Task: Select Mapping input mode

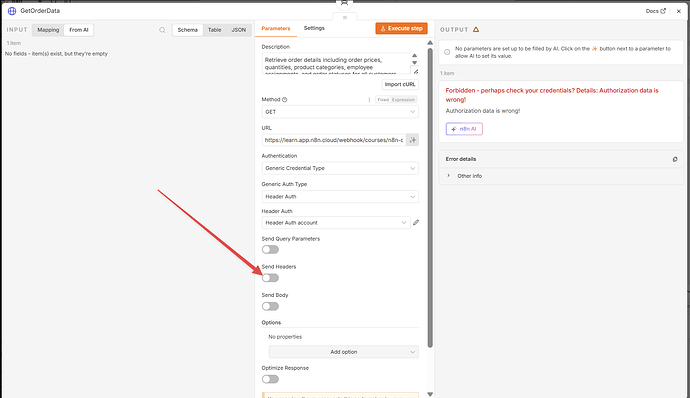Action: [48, 30]
